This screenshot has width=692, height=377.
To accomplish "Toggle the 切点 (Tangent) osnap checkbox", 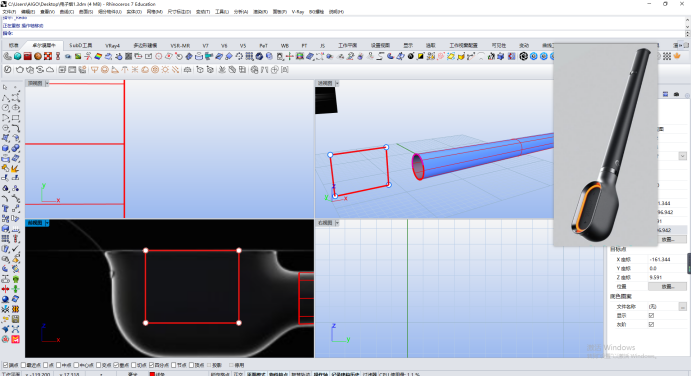I will [133, 366].
